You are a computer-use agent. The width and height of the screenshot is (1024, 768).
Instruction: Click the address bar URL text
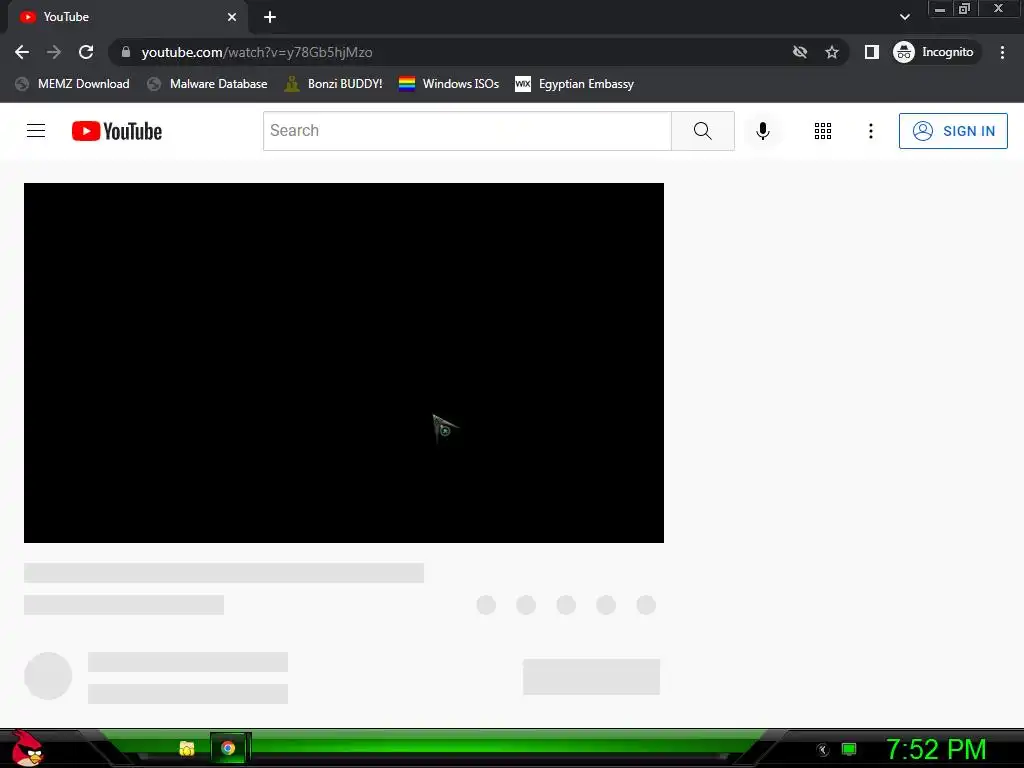257,52
